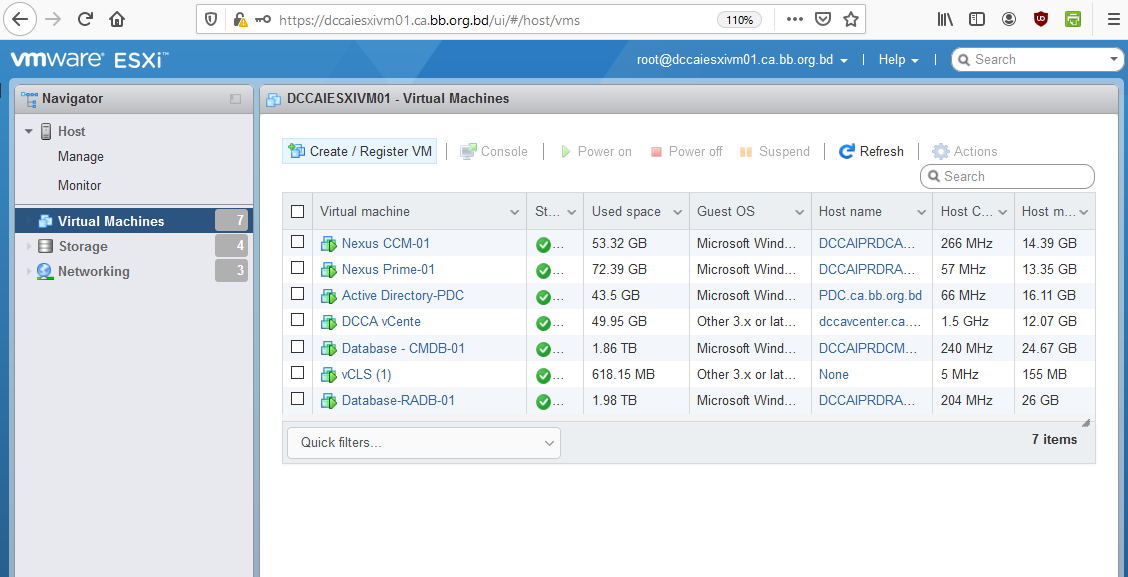The height and width of the screenshot is (577, 1128).
Task: Open the Guest OS column dropdown arrow
Action: click(799, 212)
